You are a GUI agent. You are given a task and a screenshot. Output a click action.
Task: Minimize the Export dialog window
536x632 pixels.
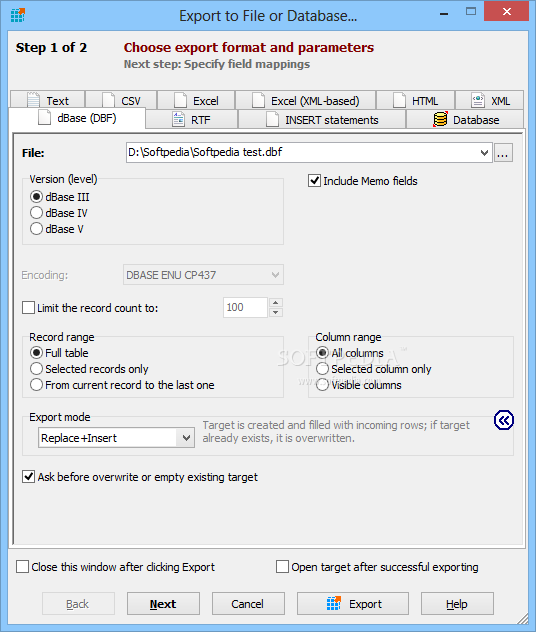[x=444, y=12]
